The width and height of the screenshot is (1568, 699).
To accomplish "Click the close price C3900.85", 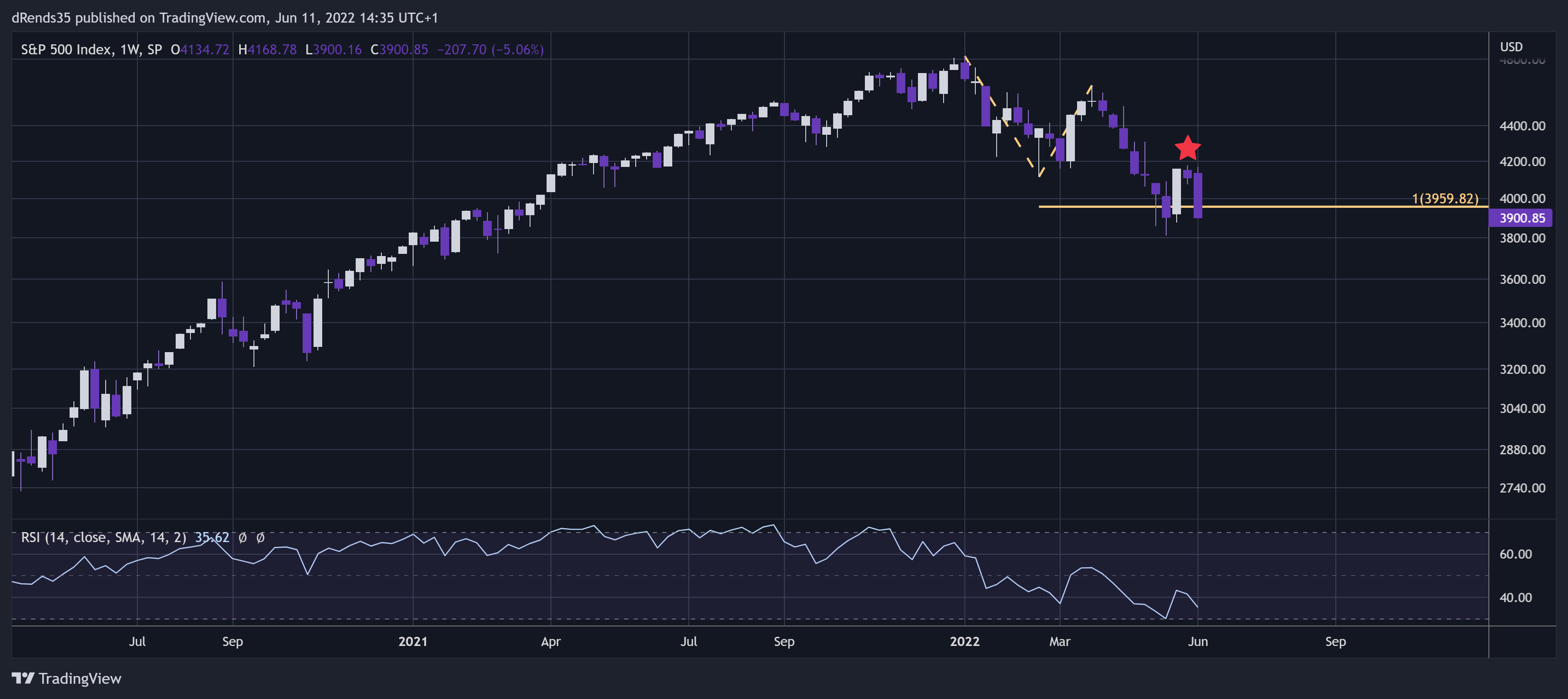I will pos(399,50).
